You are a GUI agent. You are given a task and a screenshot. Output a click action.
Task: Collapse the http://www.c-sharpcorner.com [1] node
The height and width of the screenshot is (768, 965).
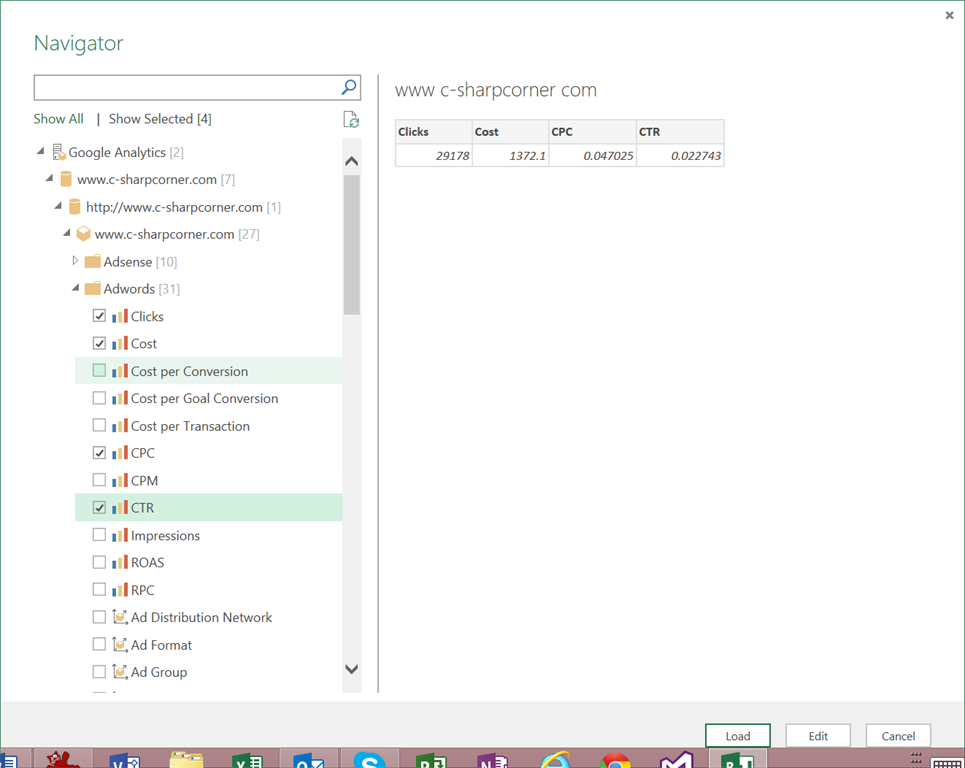[x=58, y=206]
